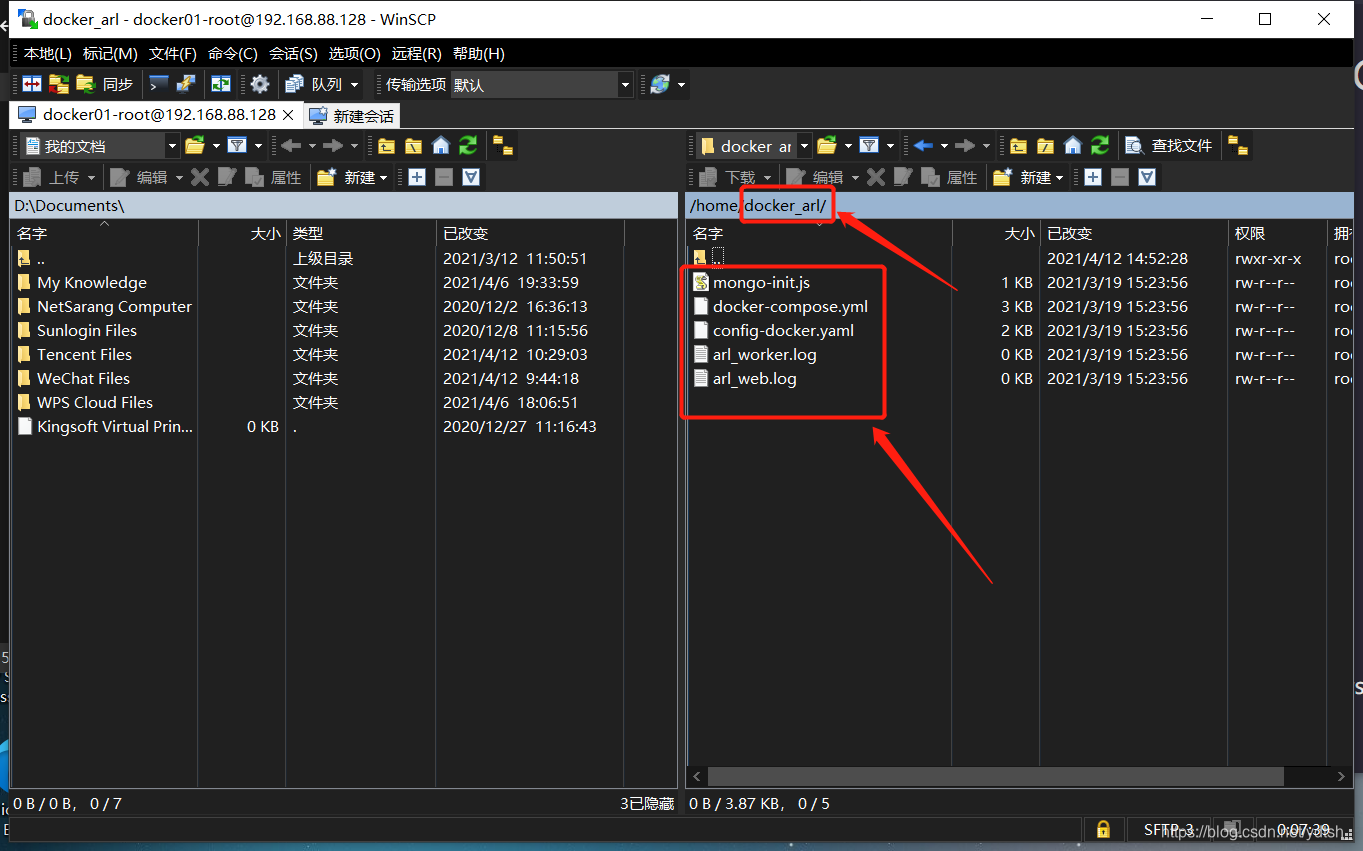Select the mongo-init.js file
This screenshot has height=851, width=1363.
(x=761, y=283)
